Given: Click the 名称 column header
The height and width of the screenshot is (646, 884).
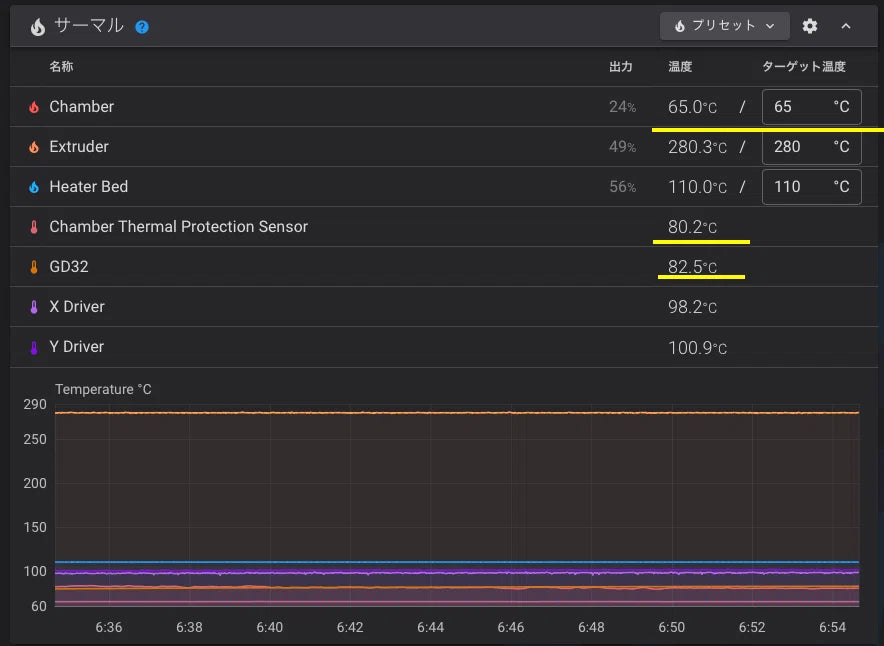Looking at the screenshot, I should pyautogui.click(x=61, y=67).
